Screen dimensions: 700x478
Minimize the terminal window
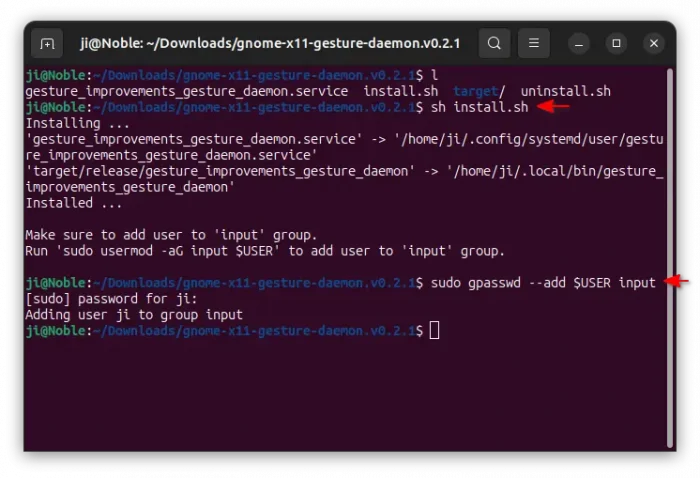580,44
